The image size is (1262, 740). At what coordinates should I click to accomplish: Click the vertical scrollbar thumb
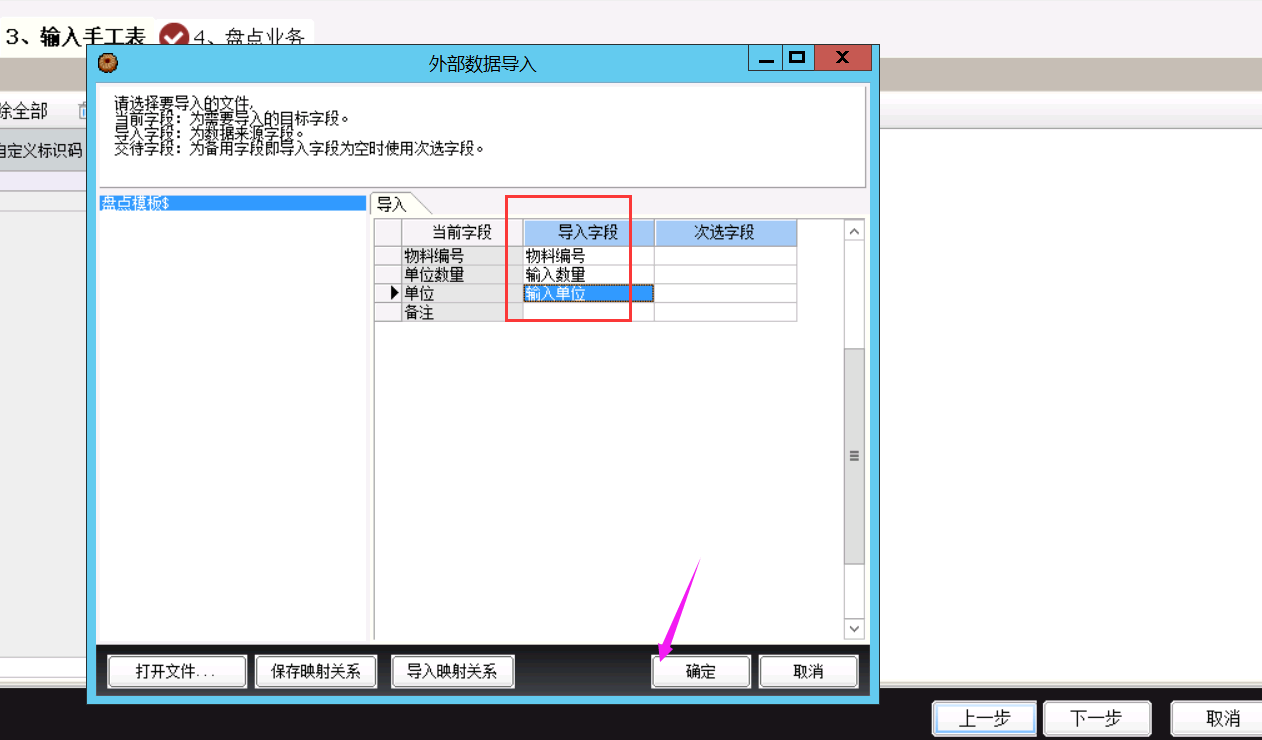(854, 456)
